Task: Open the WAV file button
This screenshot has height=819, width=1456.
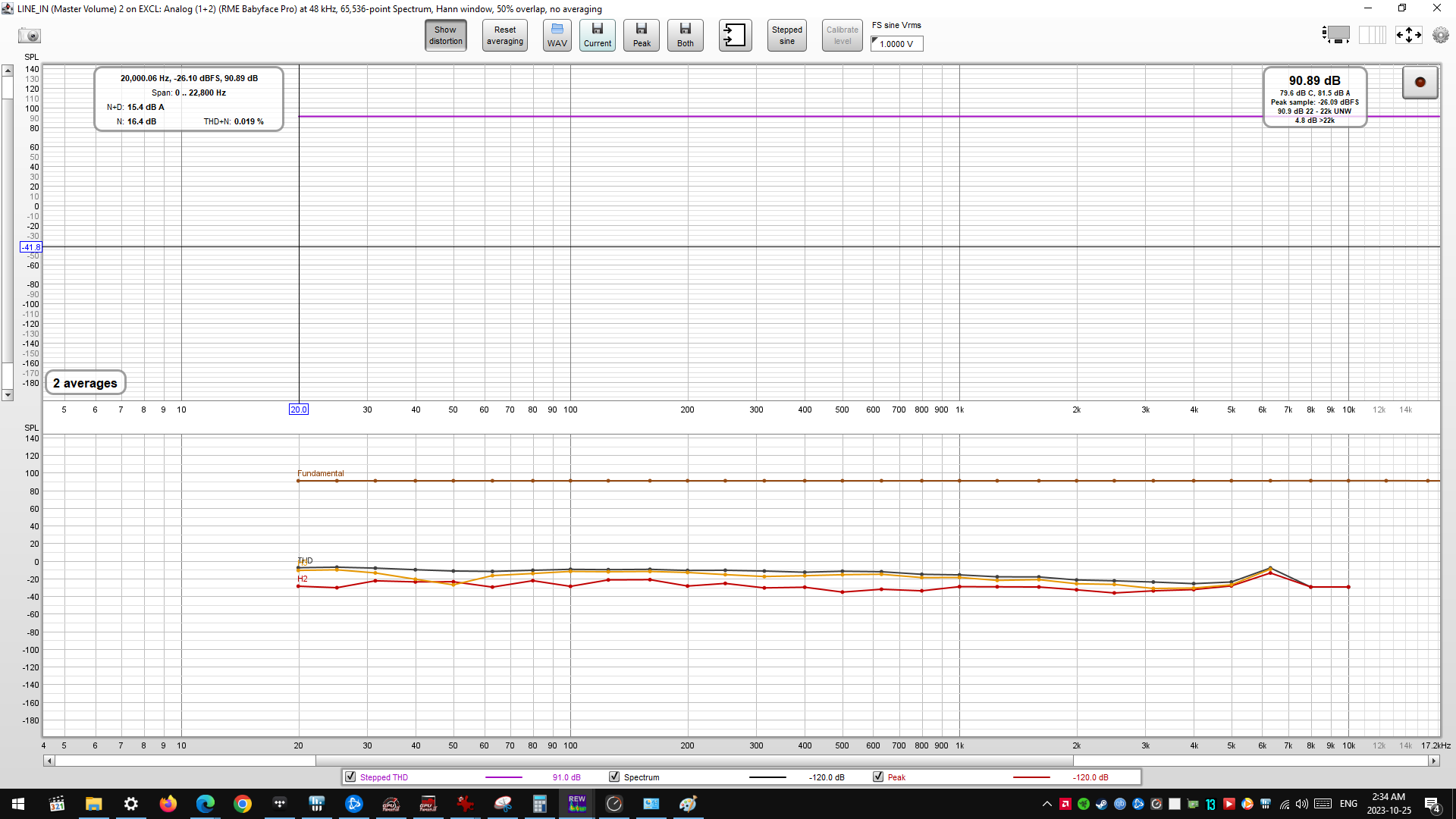Action: click(x=557, y=36)
